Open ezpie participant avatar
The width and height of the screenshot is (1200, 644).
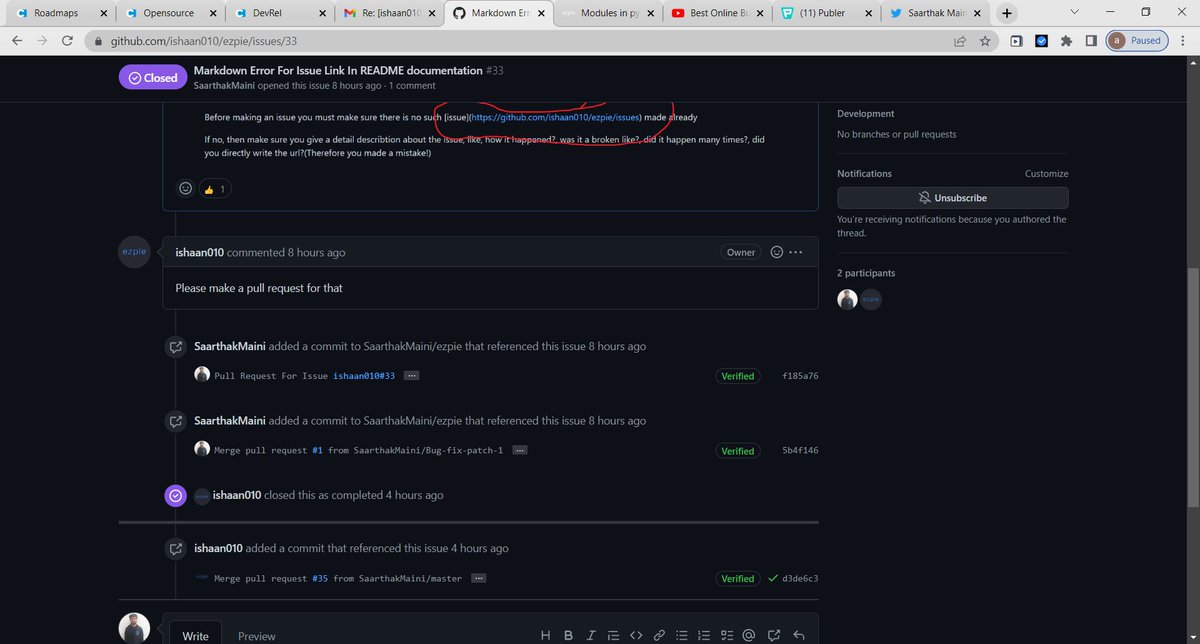pos(871,299)
